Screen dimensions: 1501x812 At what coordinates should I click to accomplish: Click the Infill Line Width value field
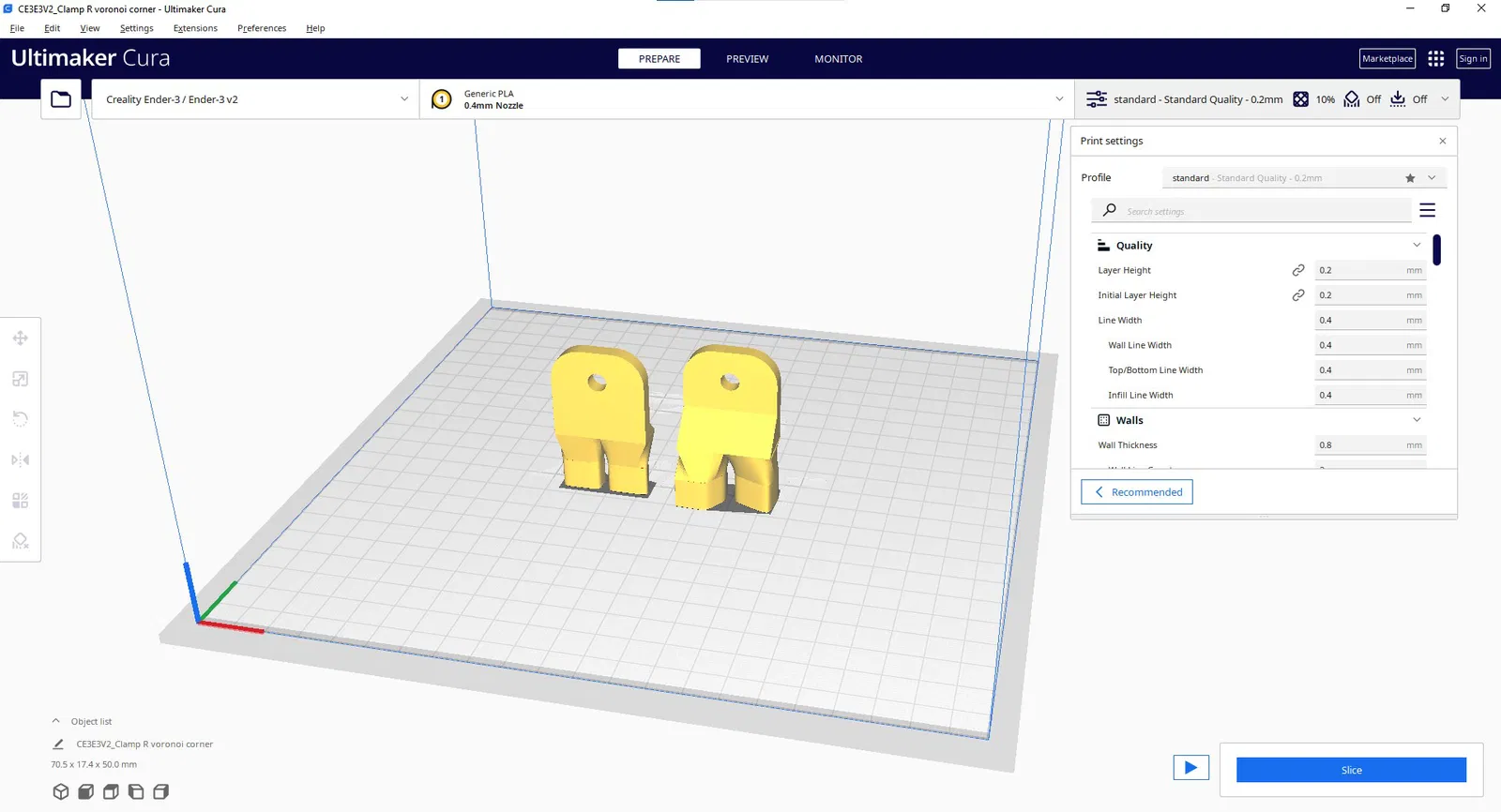(1371, 396)
